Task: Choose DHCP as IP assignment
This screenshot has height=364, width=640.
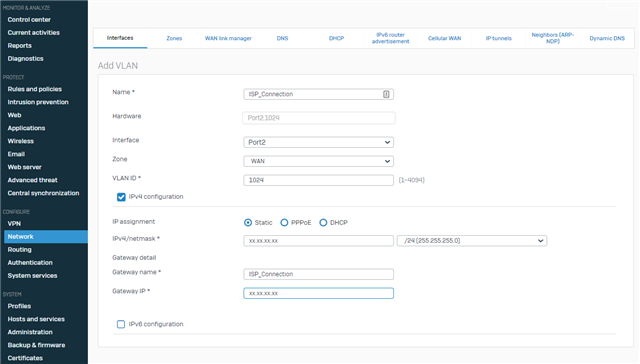Action: coord(323,223)
